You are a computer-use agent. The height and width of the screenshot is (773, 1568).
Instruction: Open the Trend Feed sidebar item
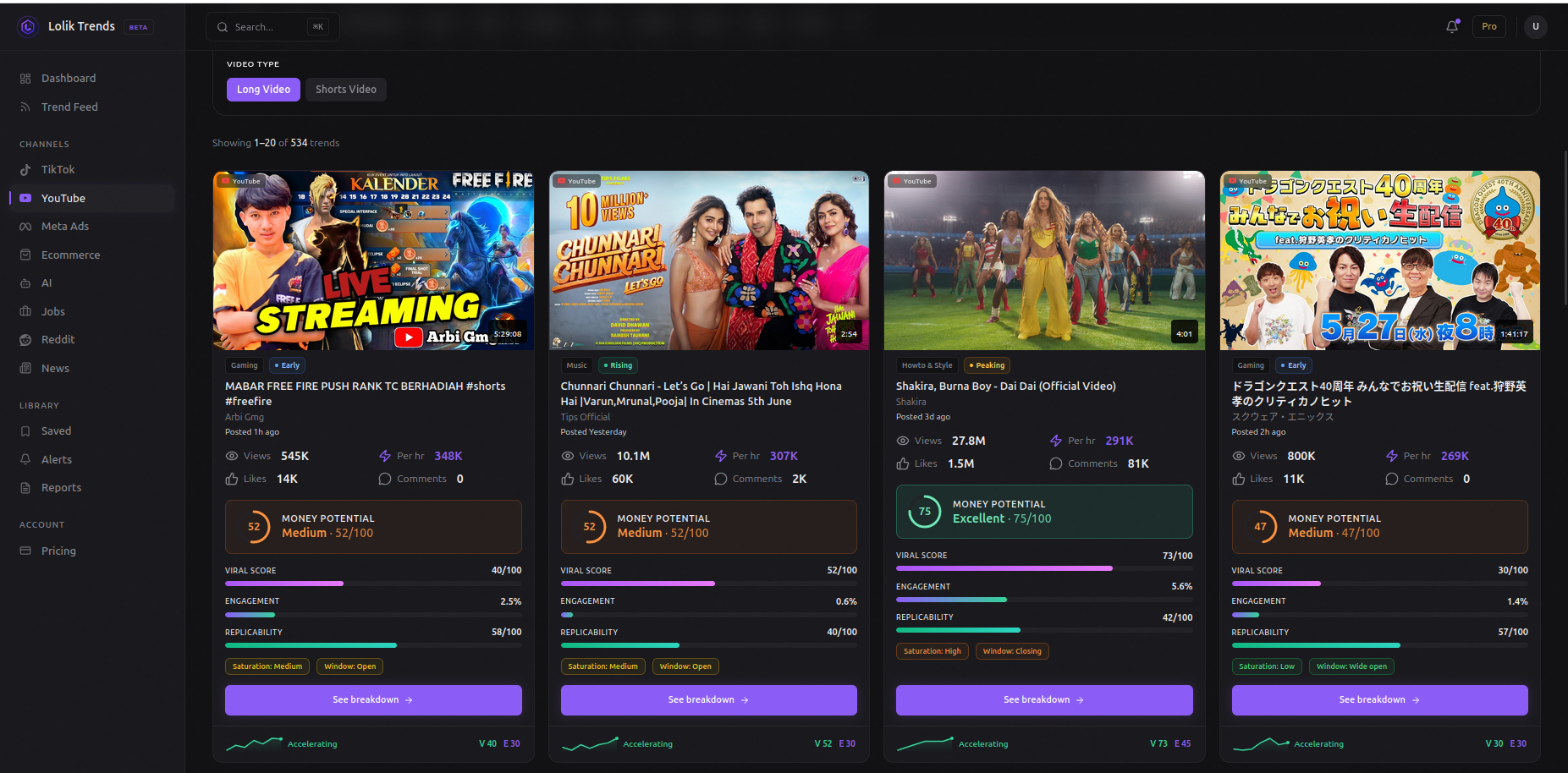[92, 107]
